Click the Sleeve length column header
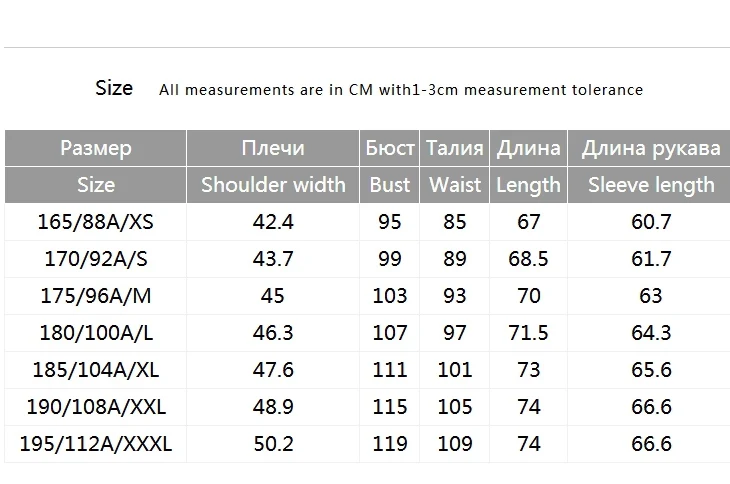This screenshot has width=730, height=484. (x=651, y=185)
